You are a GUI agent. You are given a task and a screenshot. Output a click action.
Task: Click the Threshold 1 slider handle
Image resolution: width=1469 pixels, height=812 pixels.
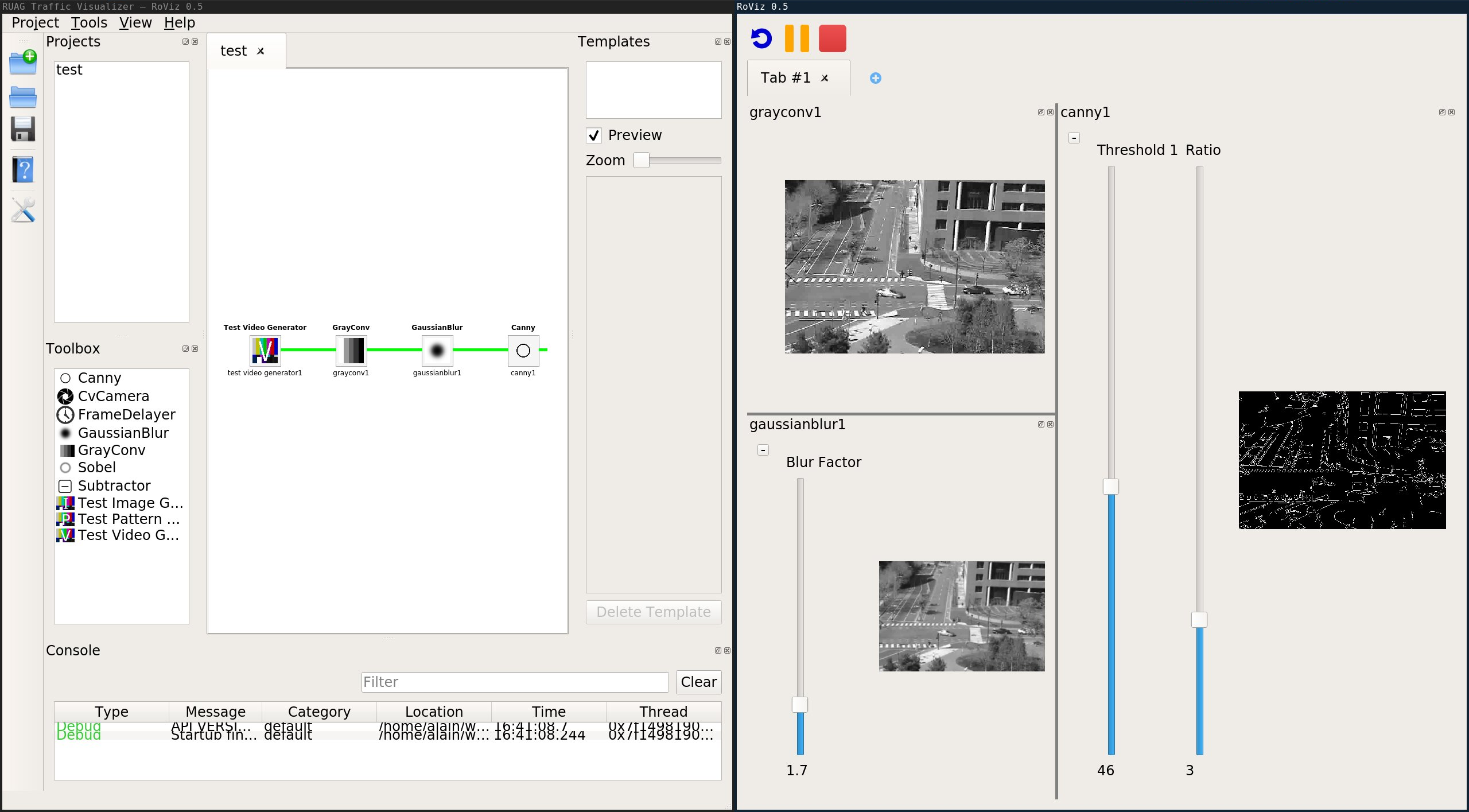(x=1111, y=487)
